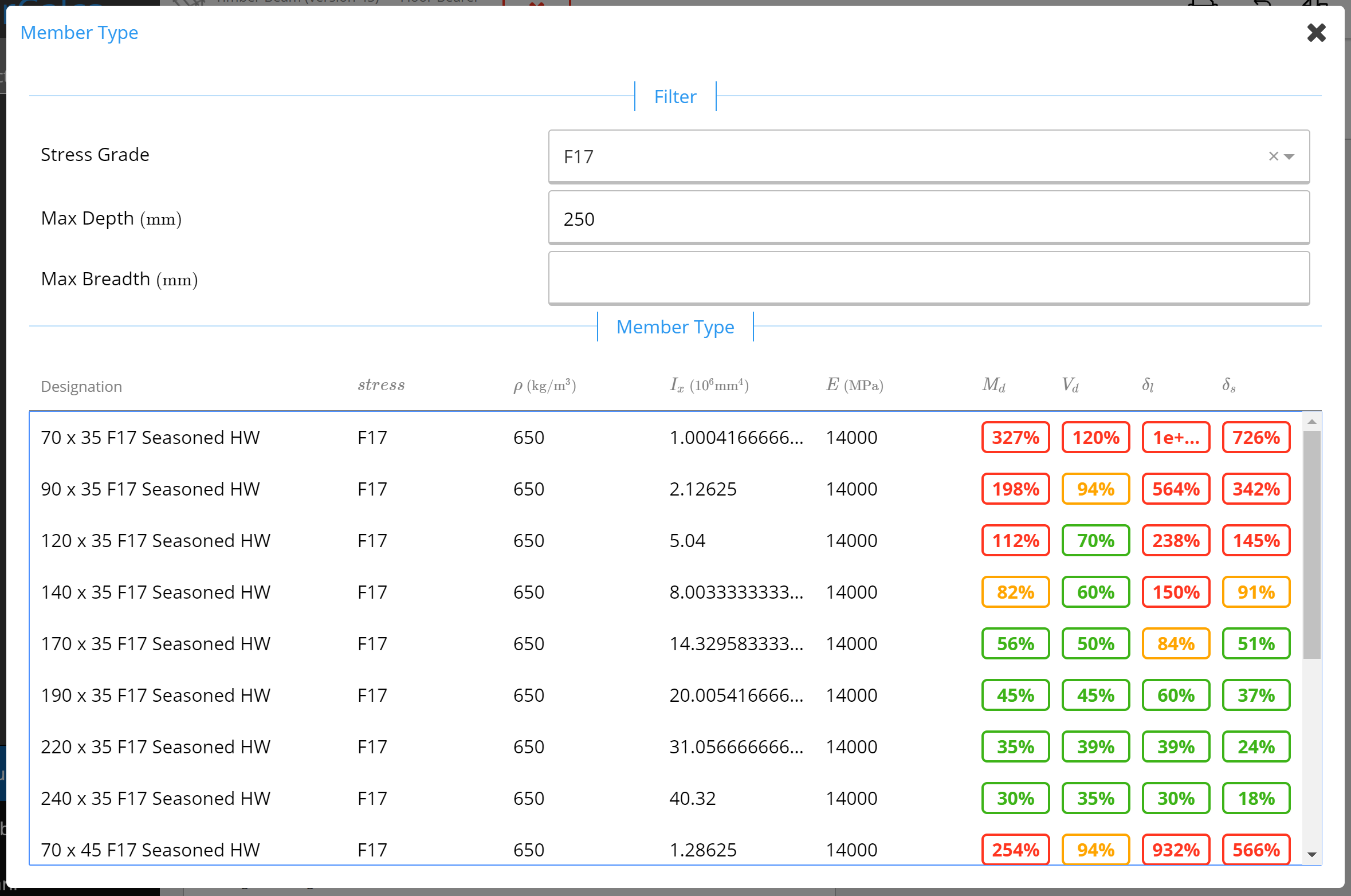Select the 90 x 35 F17 Seasoned HW member
Screen dimensions: 1351x896
pyautogui.click(x=150, y=489)
